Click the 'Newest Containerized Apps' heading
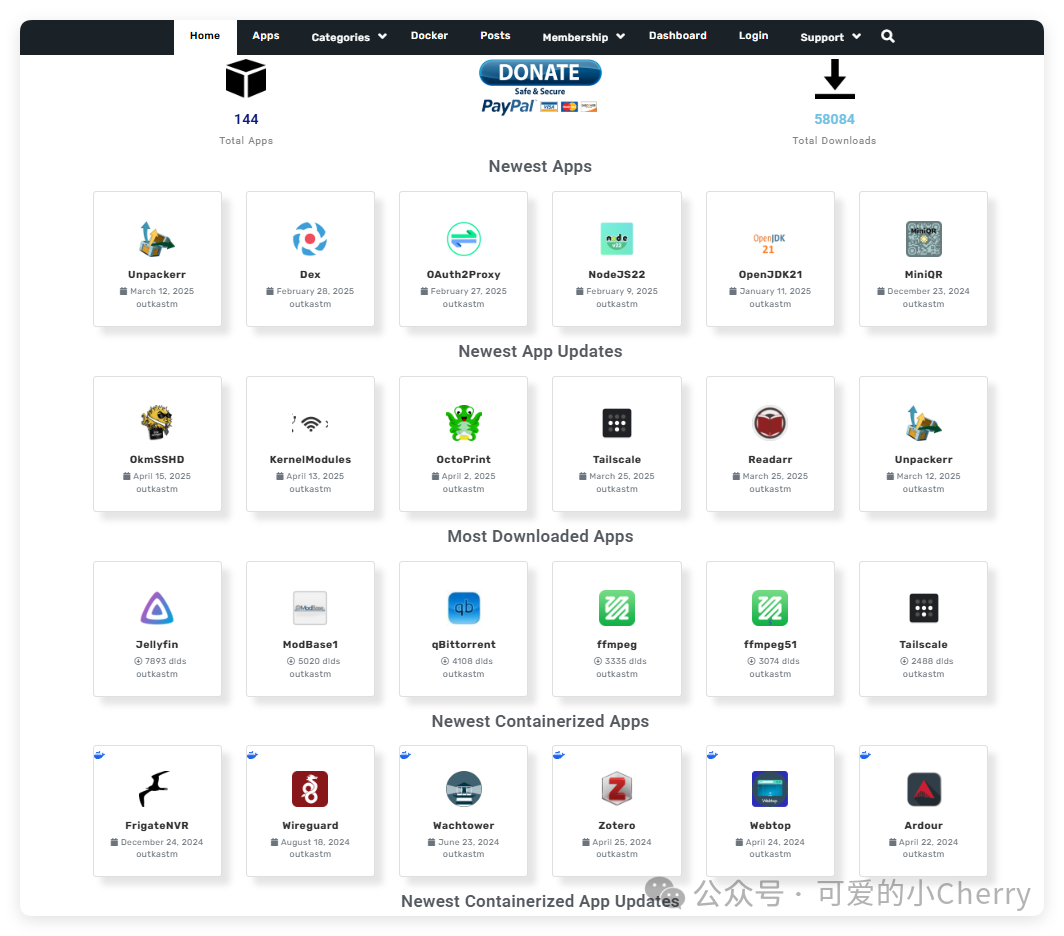 540,721
